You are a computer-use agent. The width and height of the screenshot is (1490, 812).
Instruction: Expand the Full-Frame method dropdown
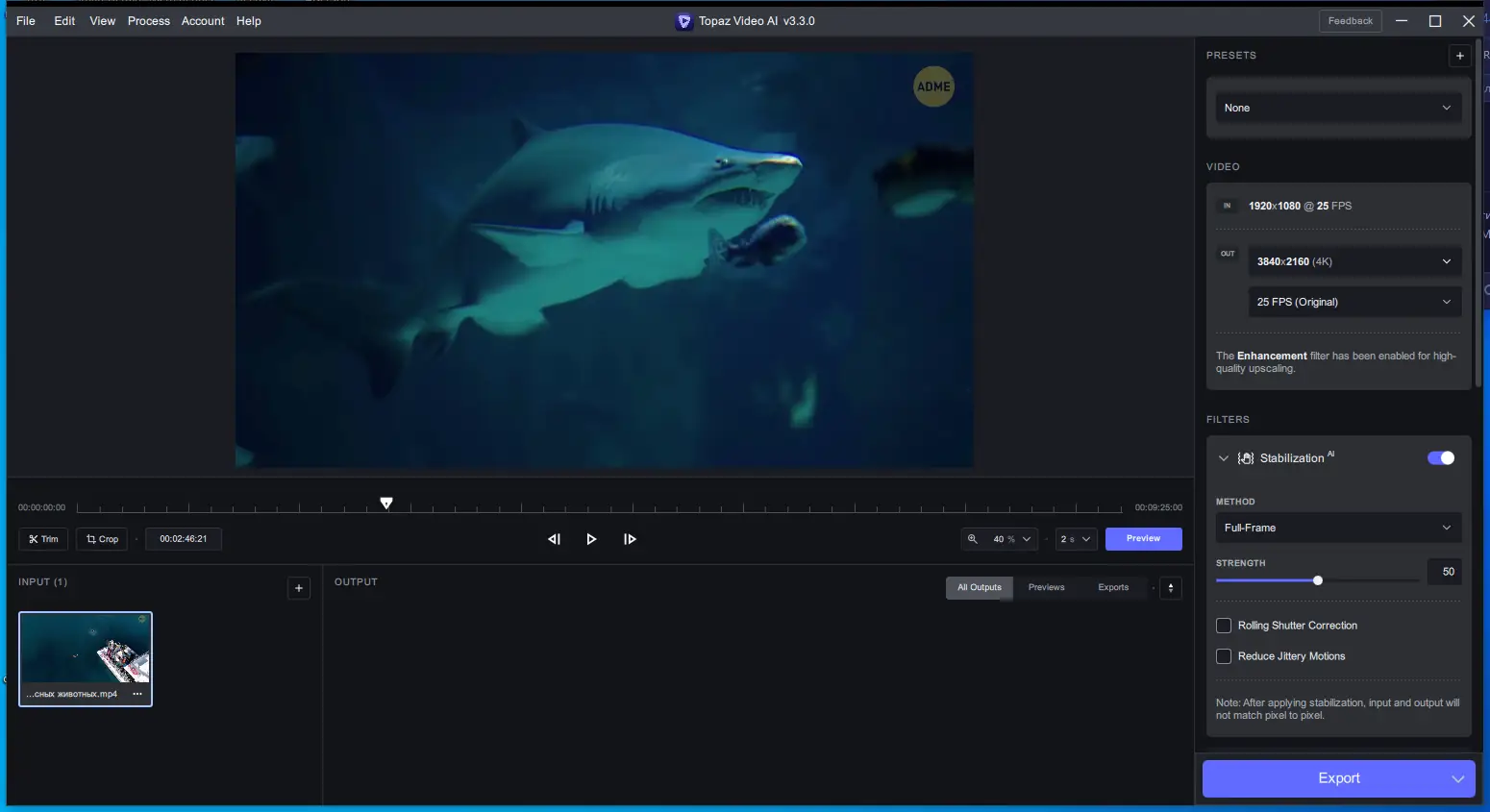coord(1337,528)
